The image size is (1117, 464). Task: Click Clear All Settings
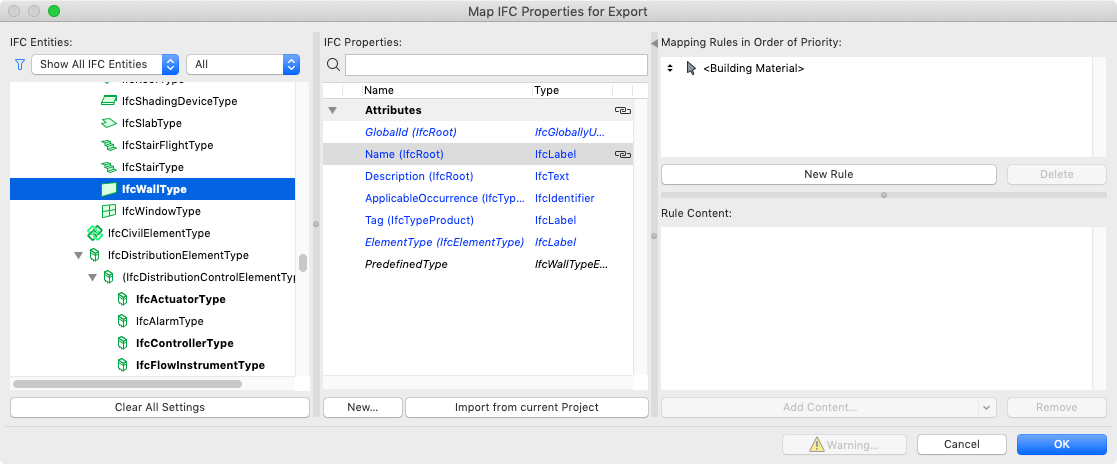[160, 408]
